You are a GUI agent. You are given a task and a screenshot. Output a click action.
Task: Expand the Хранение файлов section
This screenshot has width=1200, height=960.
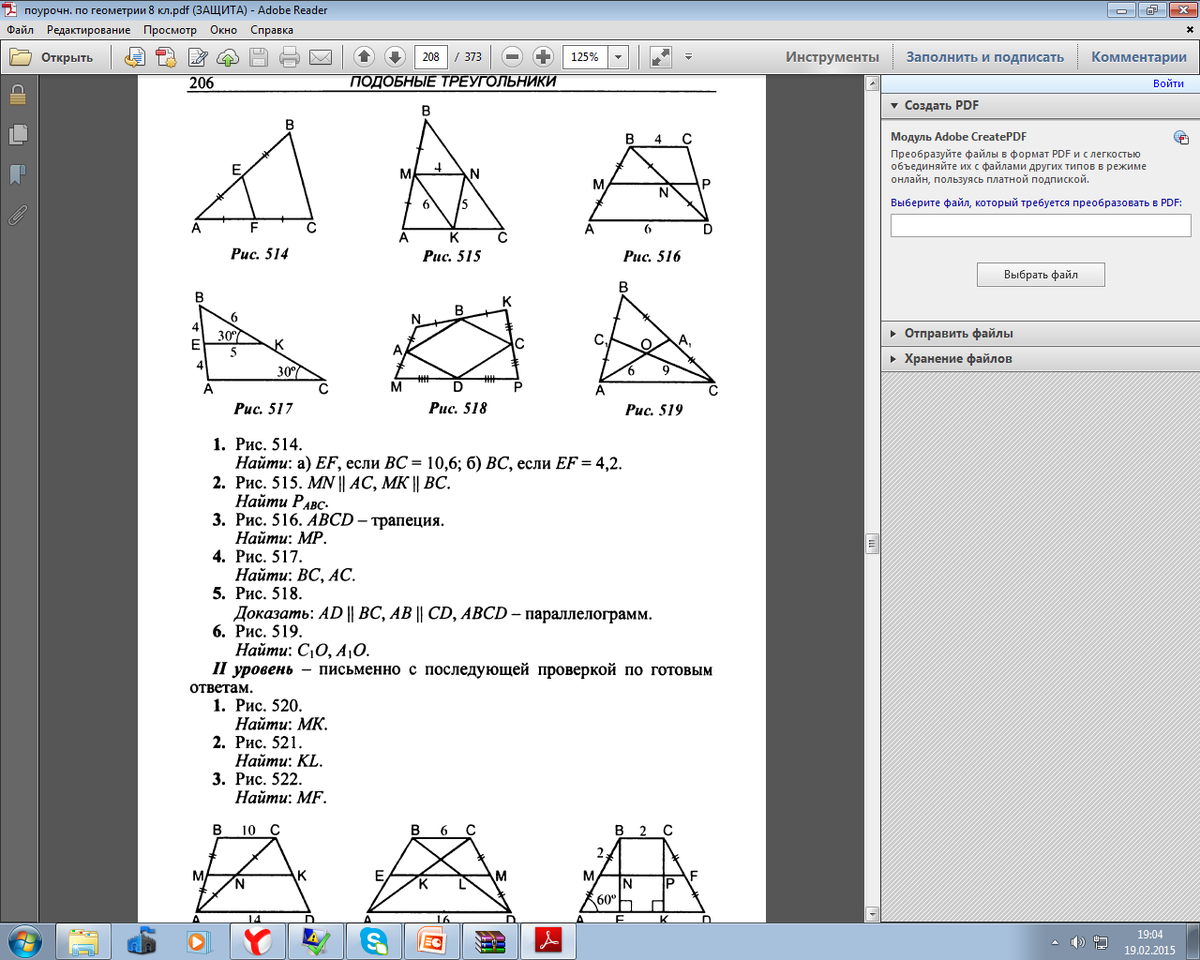coord(1040,358)
